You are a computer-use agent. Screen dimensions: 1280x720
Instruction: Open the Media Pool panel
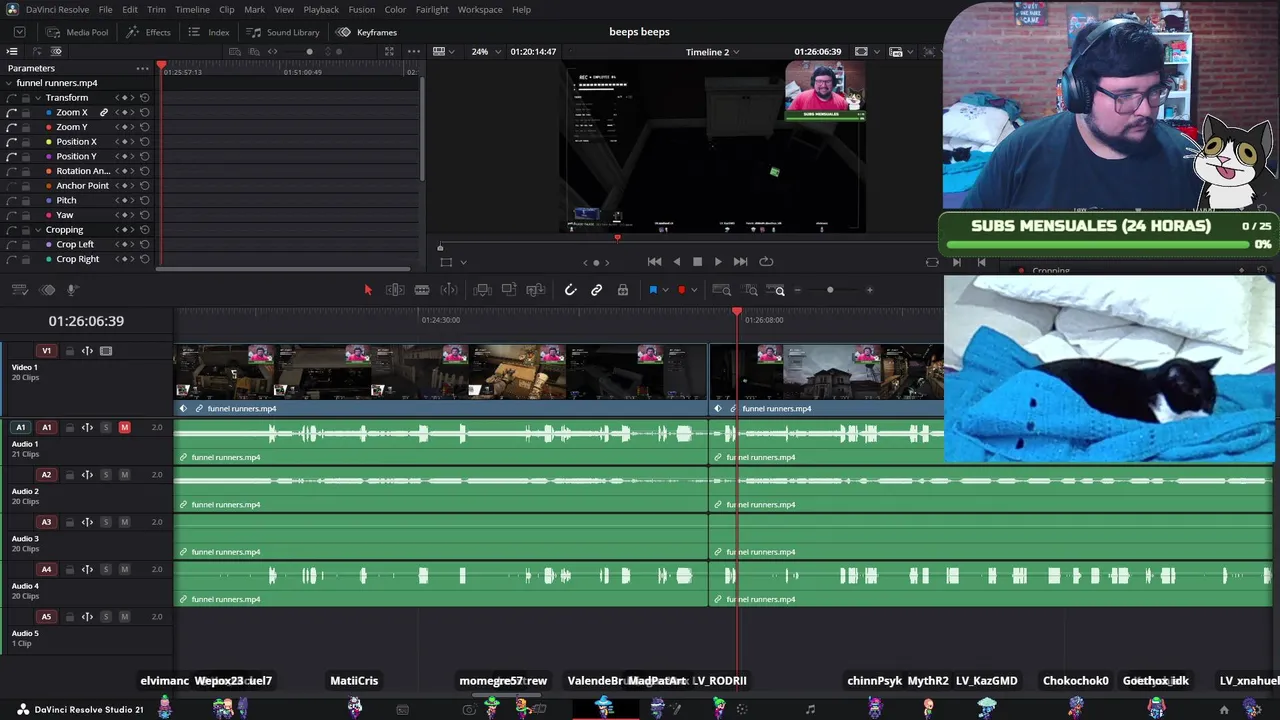tap(78, 32)
